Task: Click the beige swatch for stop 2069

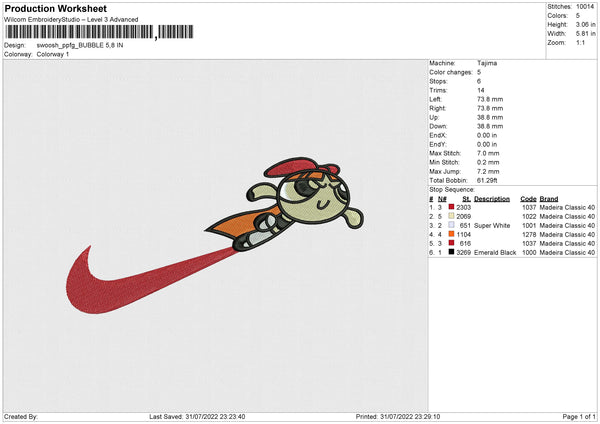Action: 451,216
